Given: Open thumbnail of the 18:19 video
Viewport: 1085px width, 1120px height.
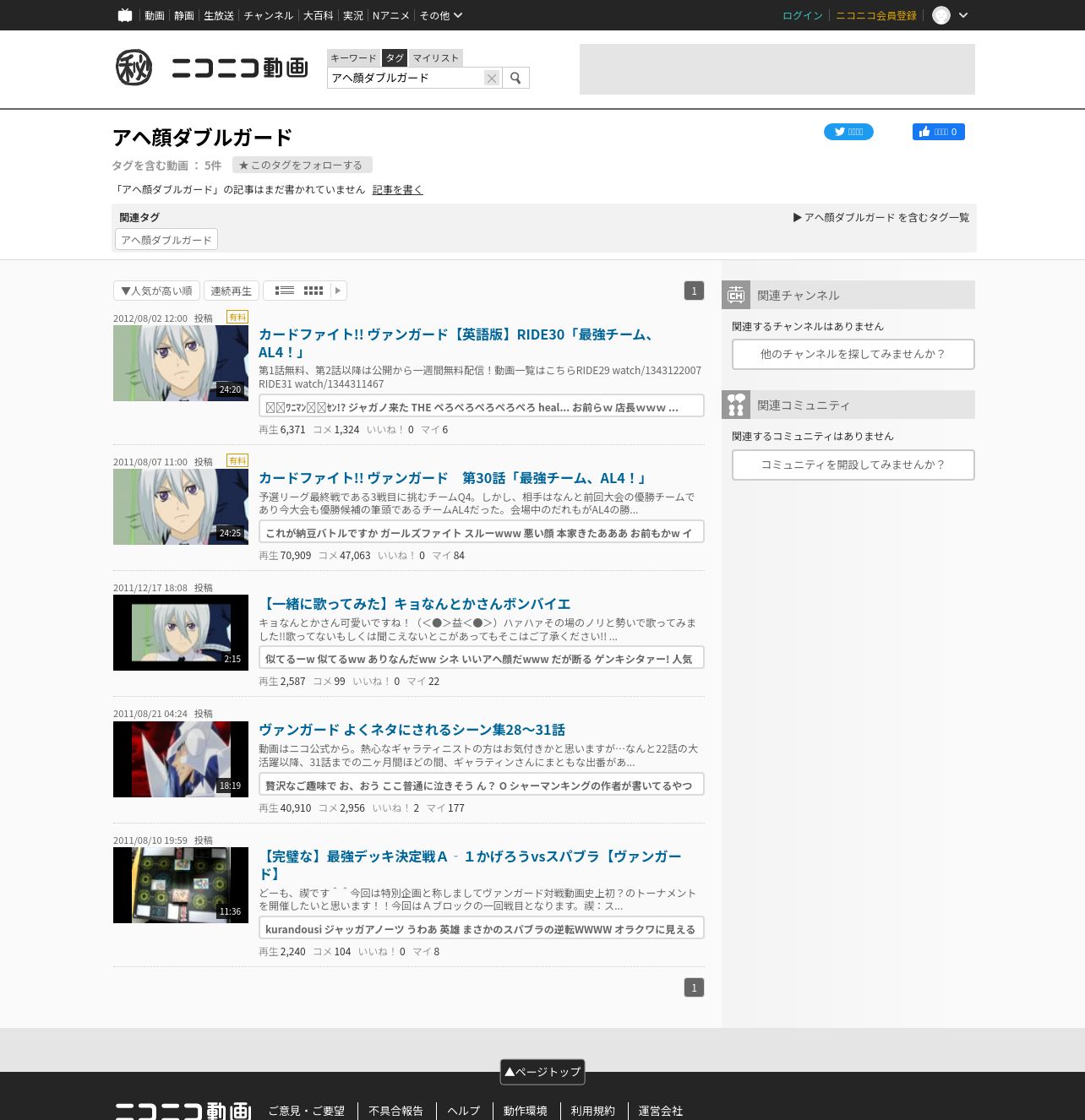Looking at the screenshot, I should 181,759.
